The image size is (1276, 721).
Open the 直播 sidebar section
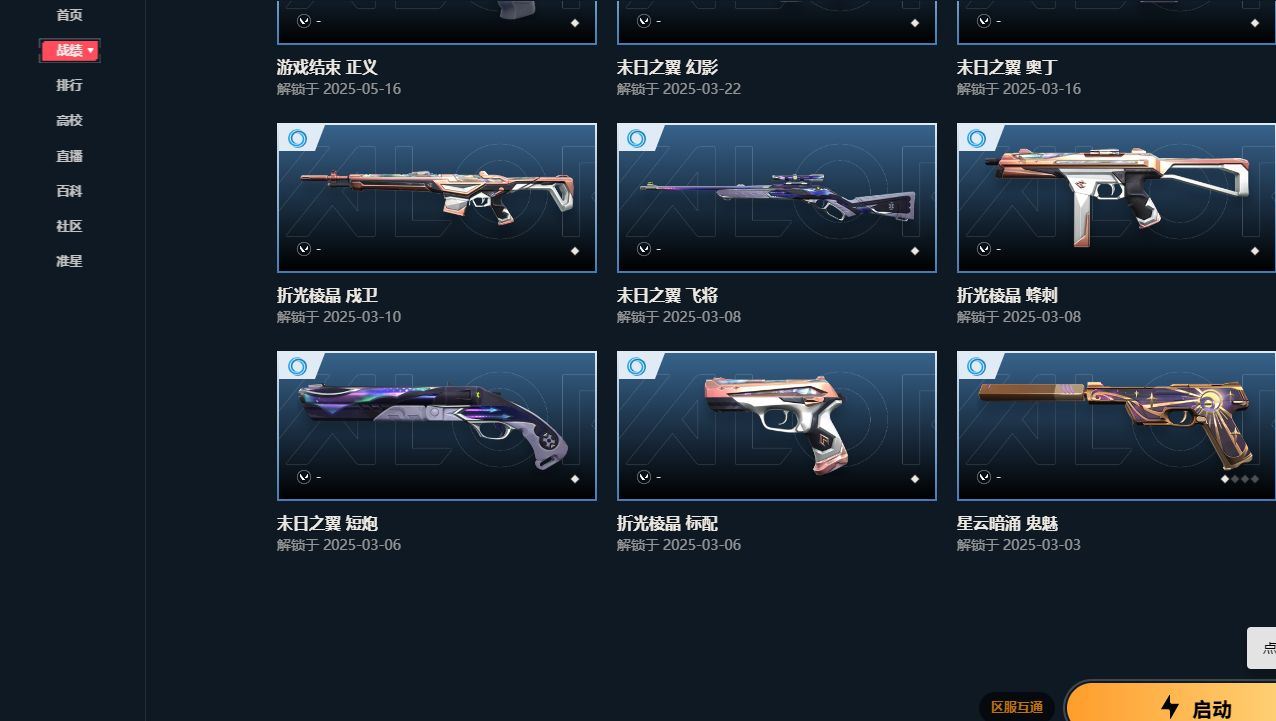click(x=69, y=155)
